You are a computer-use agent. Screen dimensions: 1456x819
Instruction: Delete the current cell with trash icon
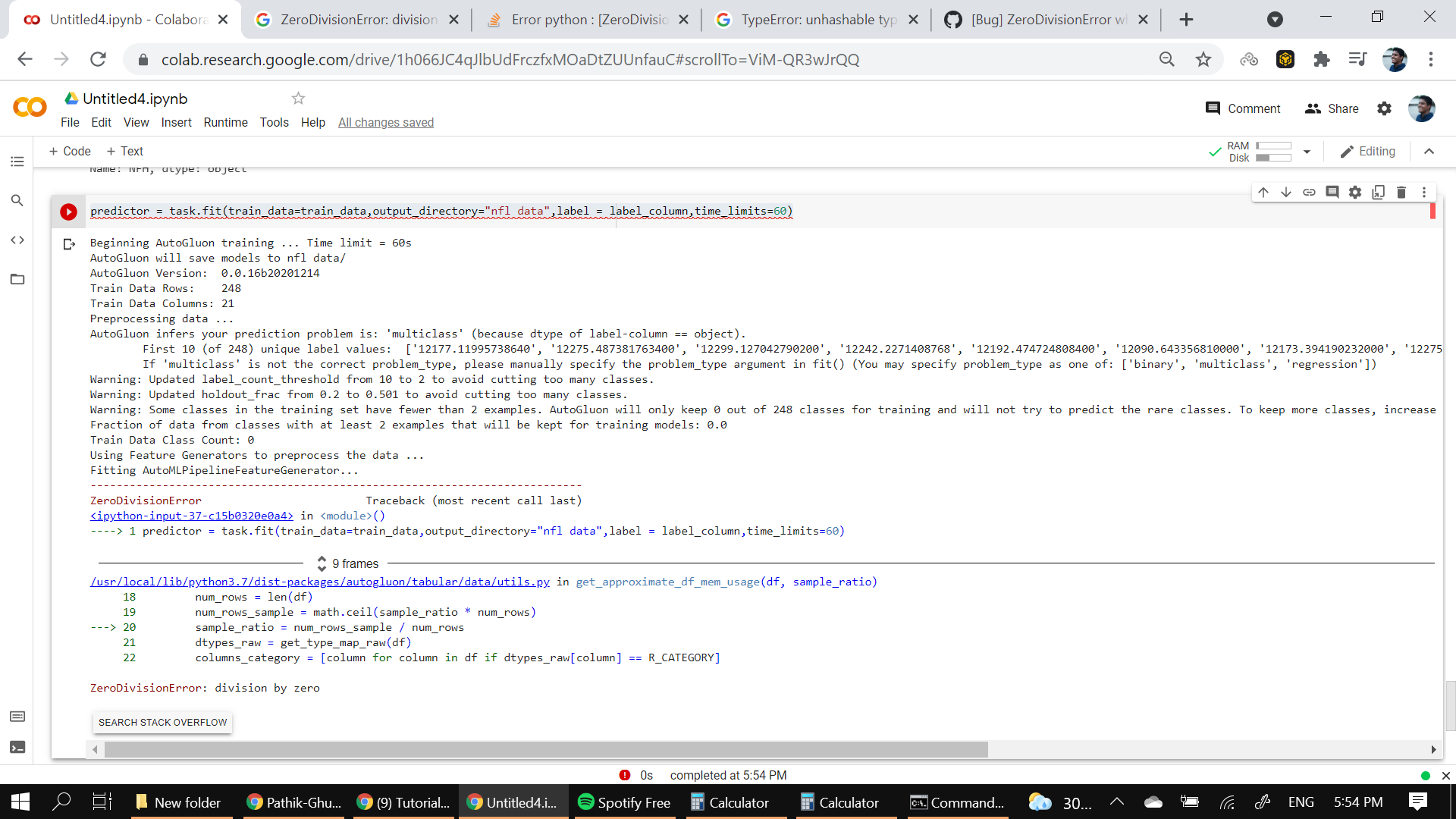pos(1401,193)
